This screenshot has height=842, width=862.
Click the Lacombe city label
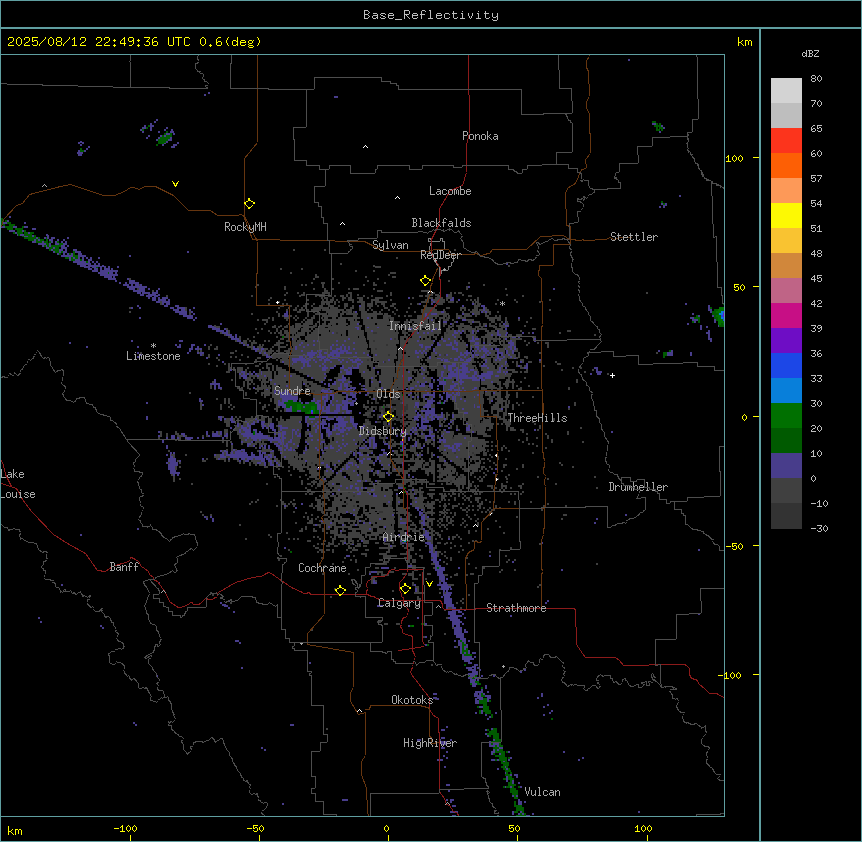coord(450,191)
